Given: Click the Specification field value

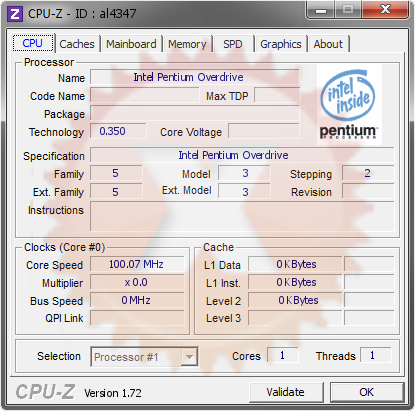Looking at the screenshot, I should (242, 155).
